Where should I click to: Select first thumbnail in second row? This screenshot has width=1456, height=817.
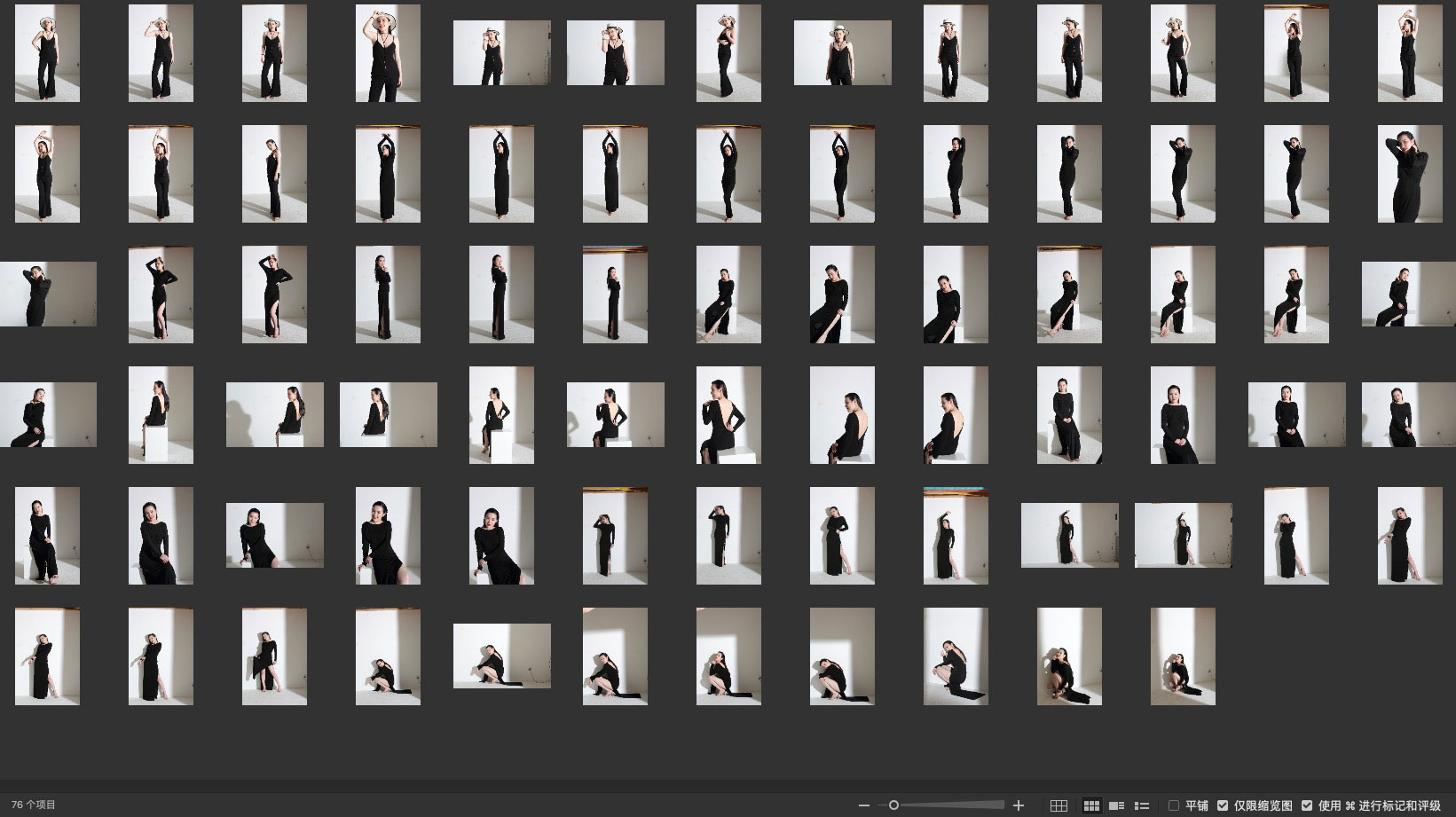(47, 174)
